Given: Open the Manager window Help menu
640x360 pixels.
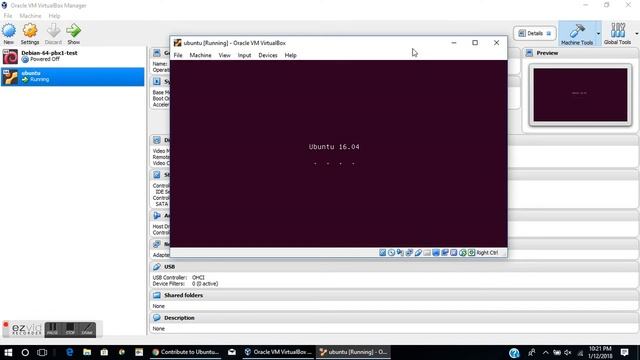Looking at the screenshot, I should coord(54,16).
